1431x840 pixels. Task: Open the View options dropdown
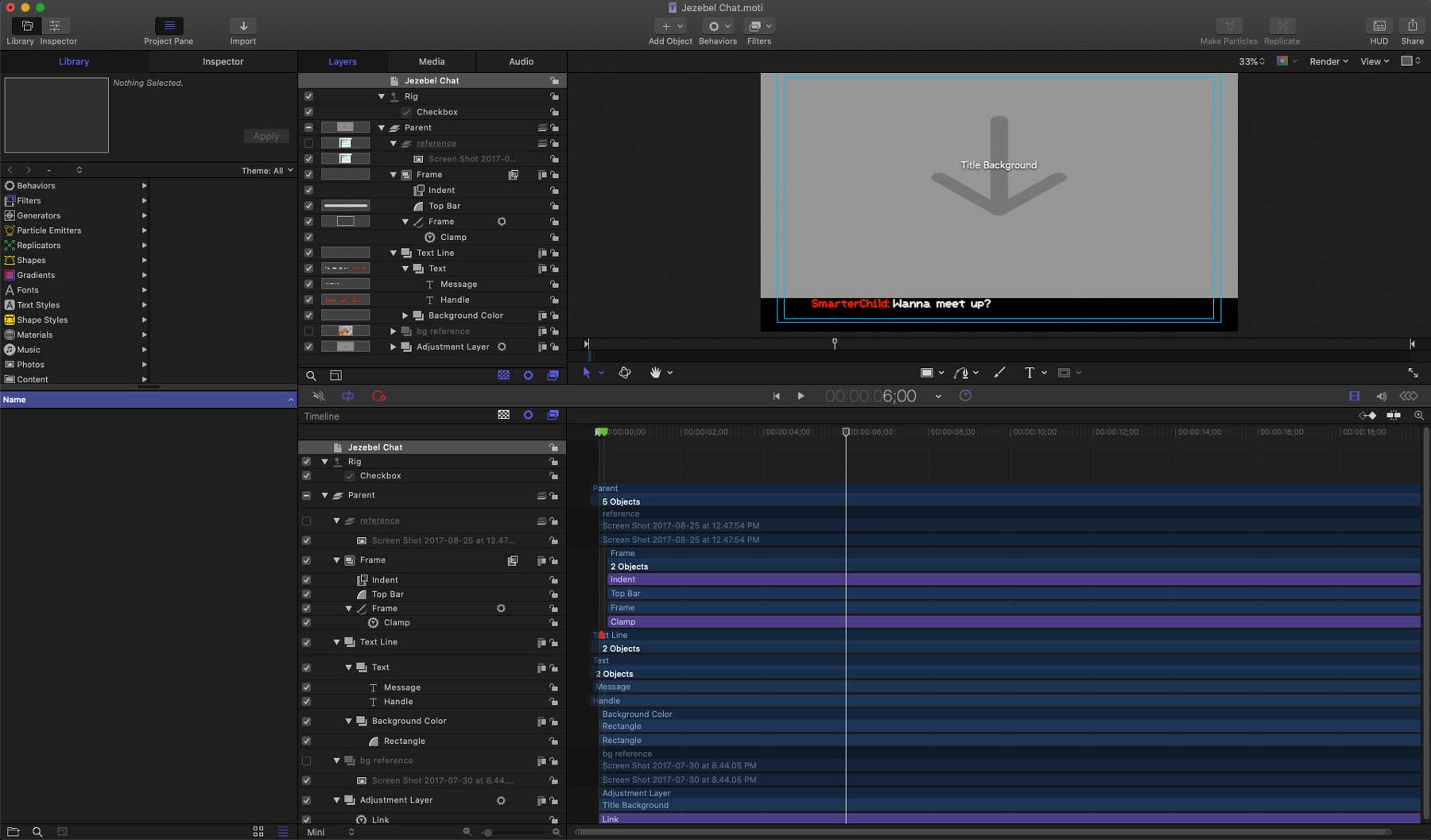(x=1375, y=61)
